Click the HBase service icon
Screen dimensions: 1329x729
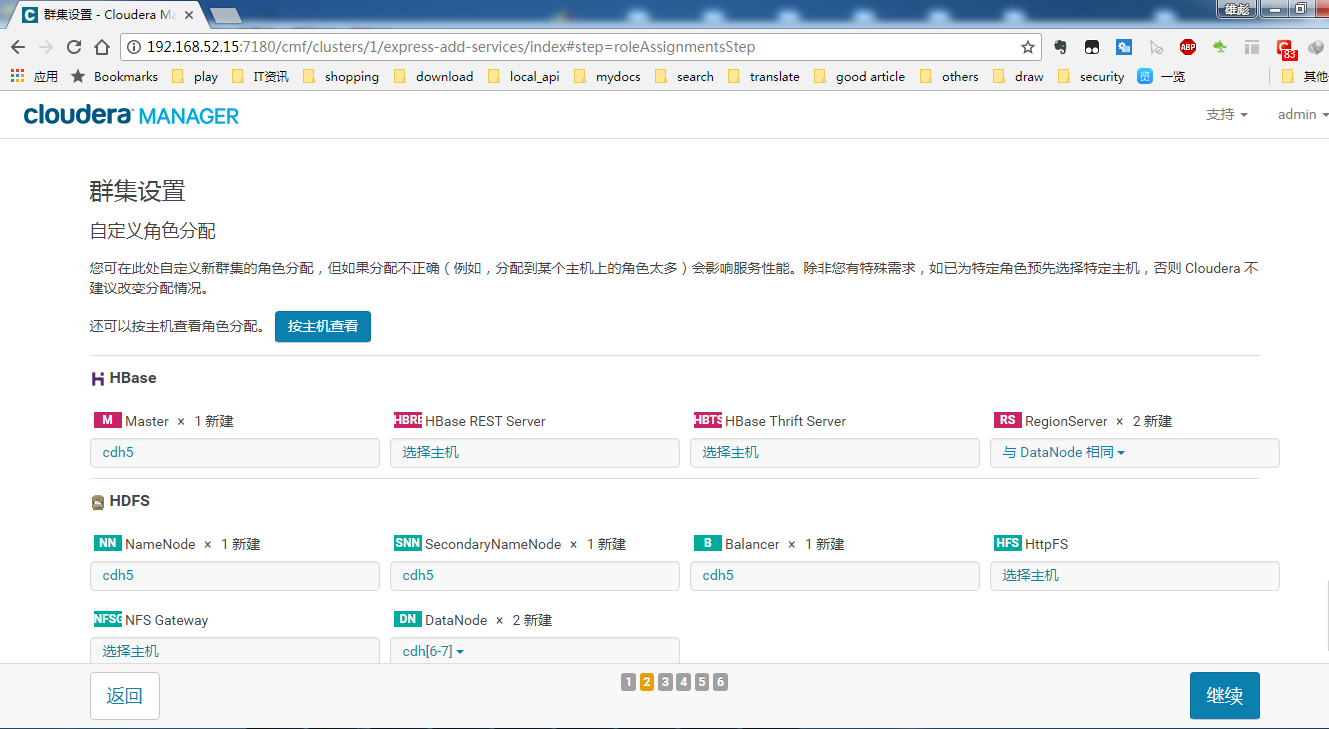pos(97,379)
